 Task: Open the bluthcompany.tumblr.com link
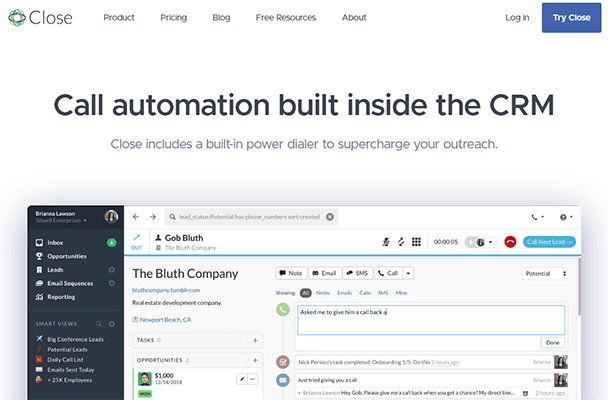(x=166, y=290)
